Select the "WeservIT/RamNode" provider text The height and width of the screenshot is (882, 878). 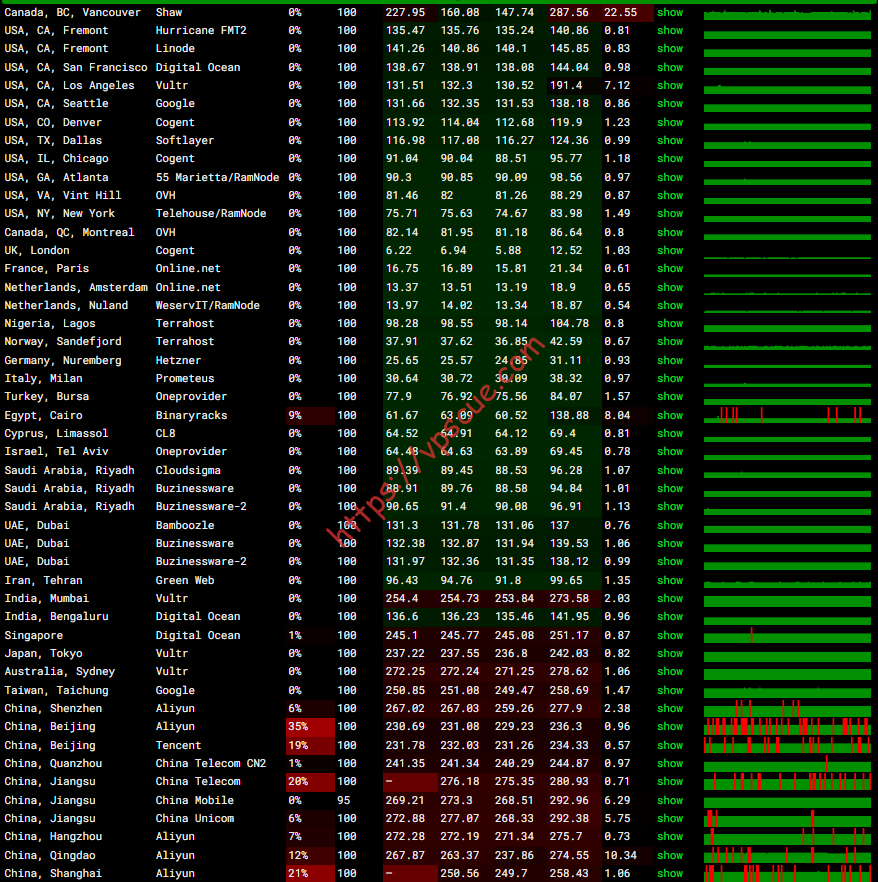[x=208, y=305]
